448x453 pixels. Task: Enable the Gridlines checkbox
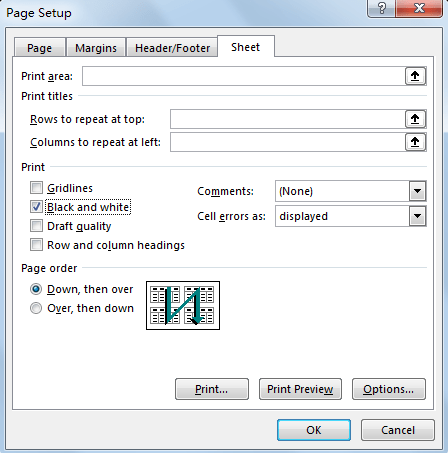pos(36,188)
